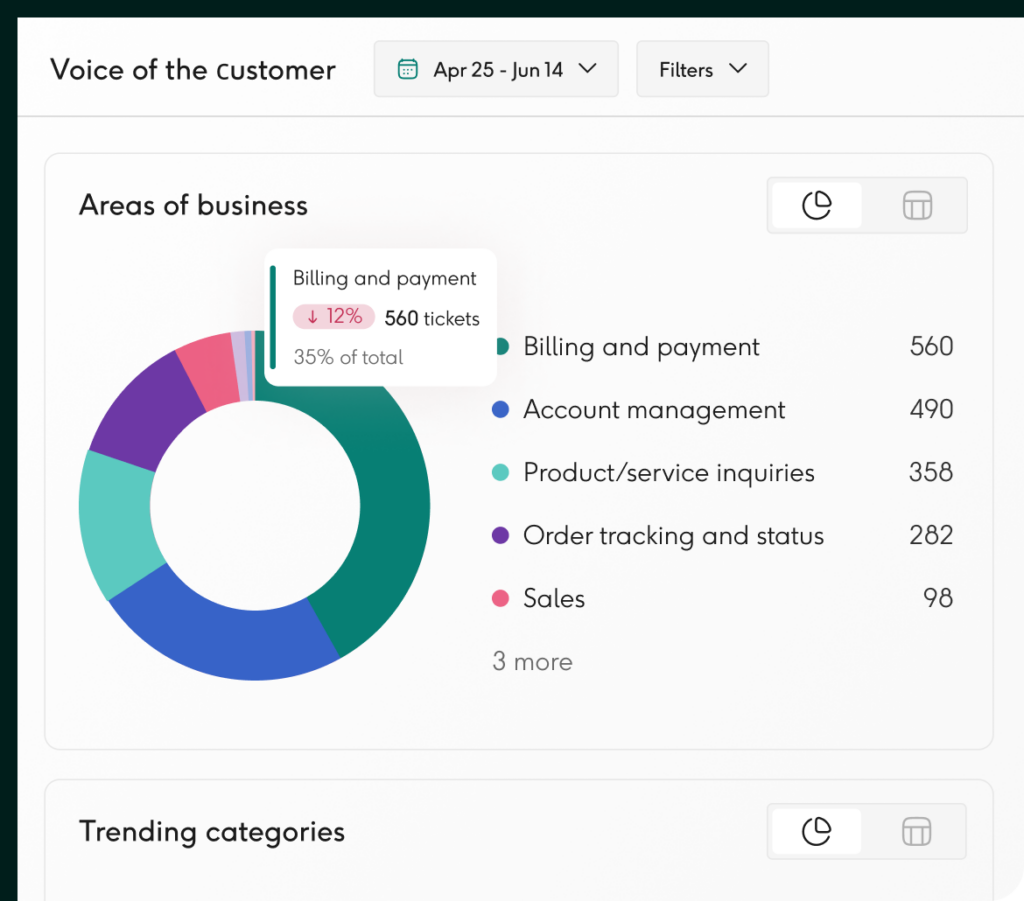Image resolution: width=1024 pixels, height=901 pixels.
Task: Open the Filters dropdown
Action: coord(701,69)
